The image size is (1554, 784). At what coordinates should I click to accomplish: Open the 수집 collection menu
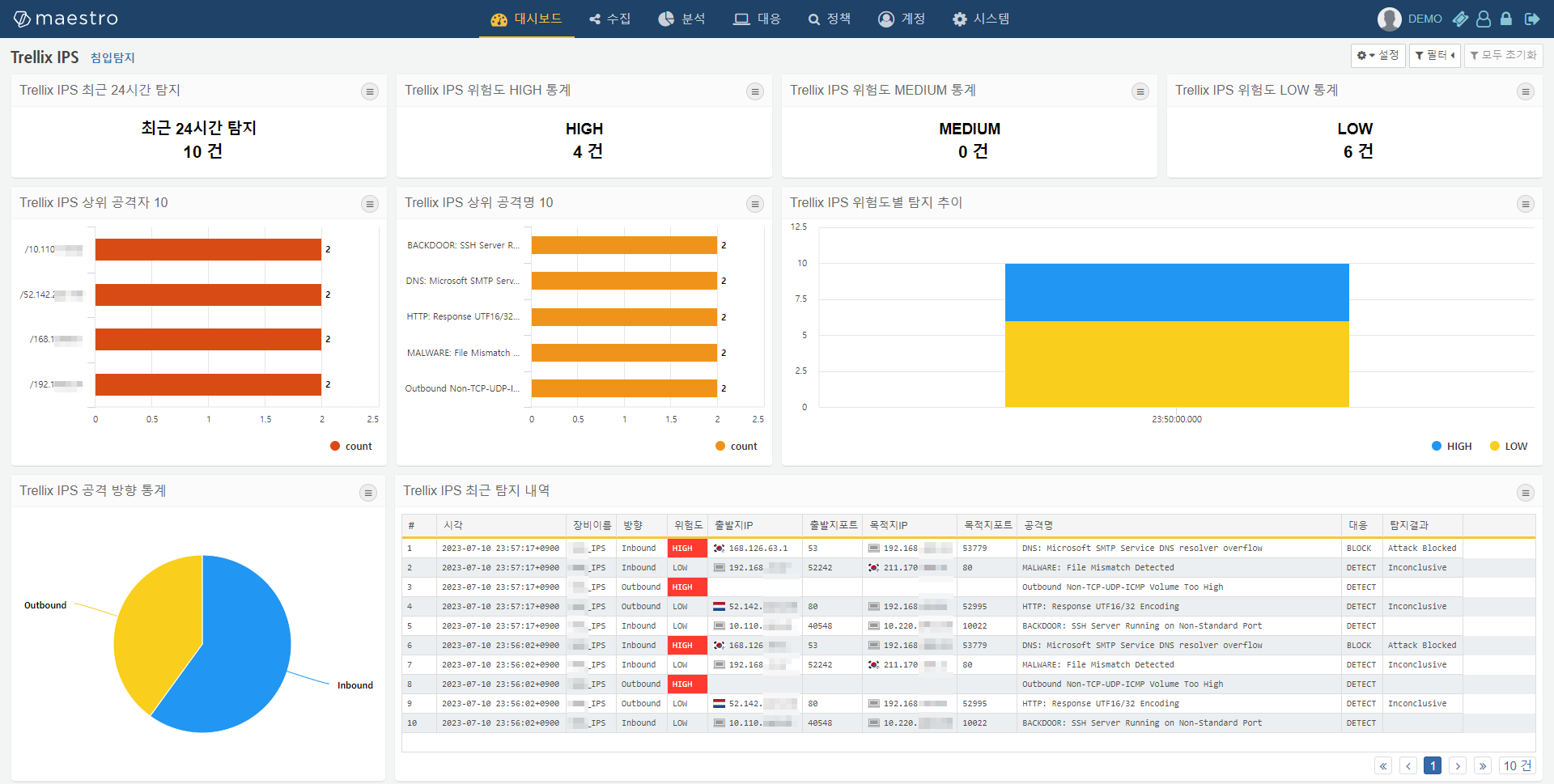[609, 19]
